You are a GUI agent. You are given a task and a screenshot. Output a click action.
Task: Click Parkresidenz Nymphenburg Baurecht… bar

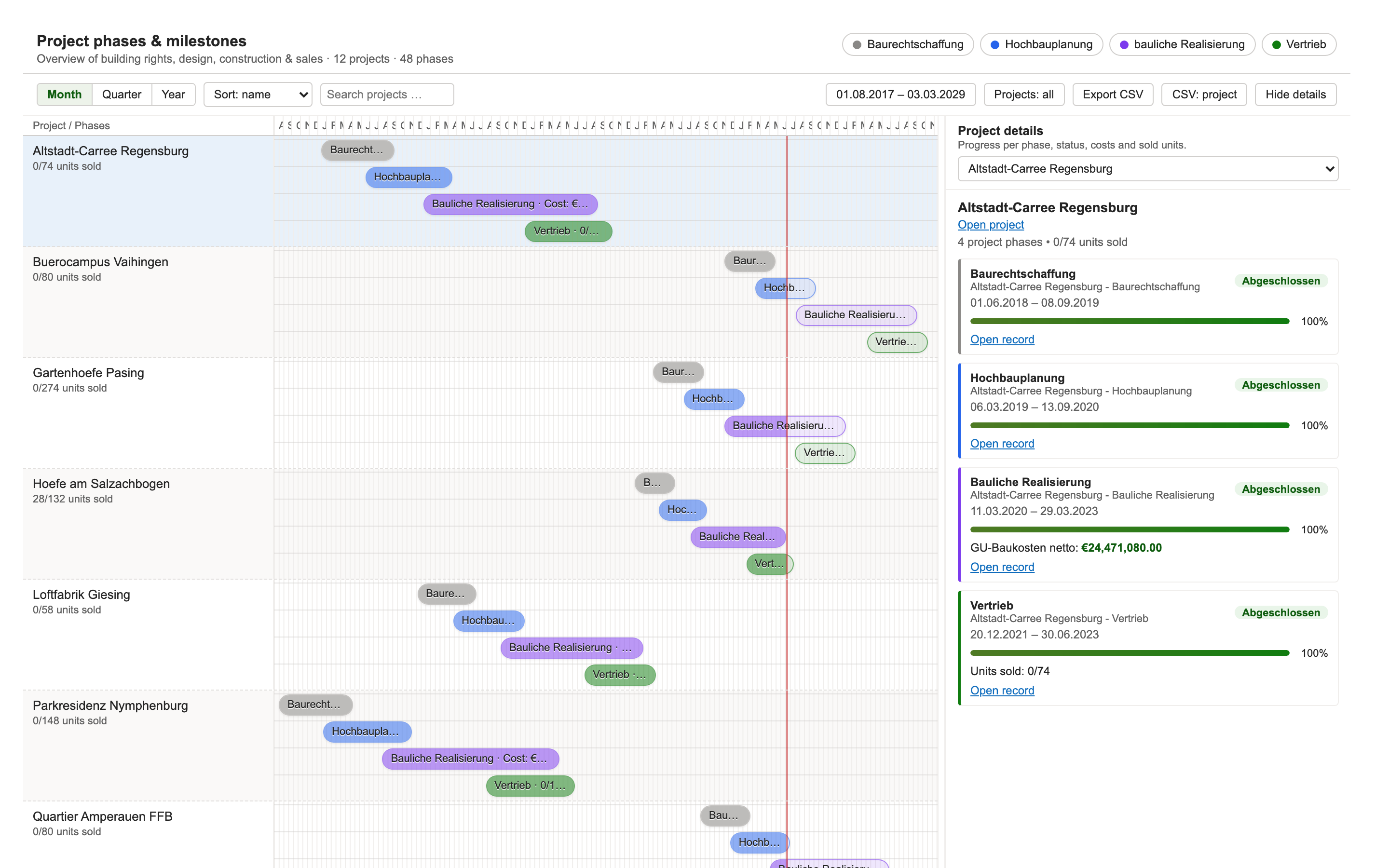coord(316,704)
